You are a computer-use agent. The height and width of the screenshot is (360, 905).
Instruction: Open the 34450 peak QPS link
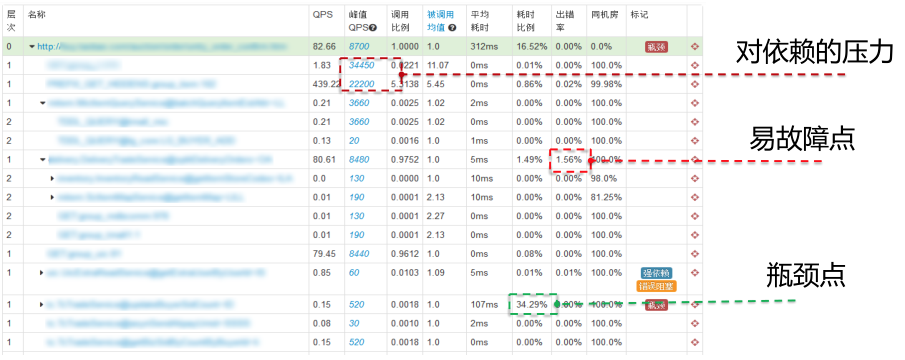pos(361,66)
